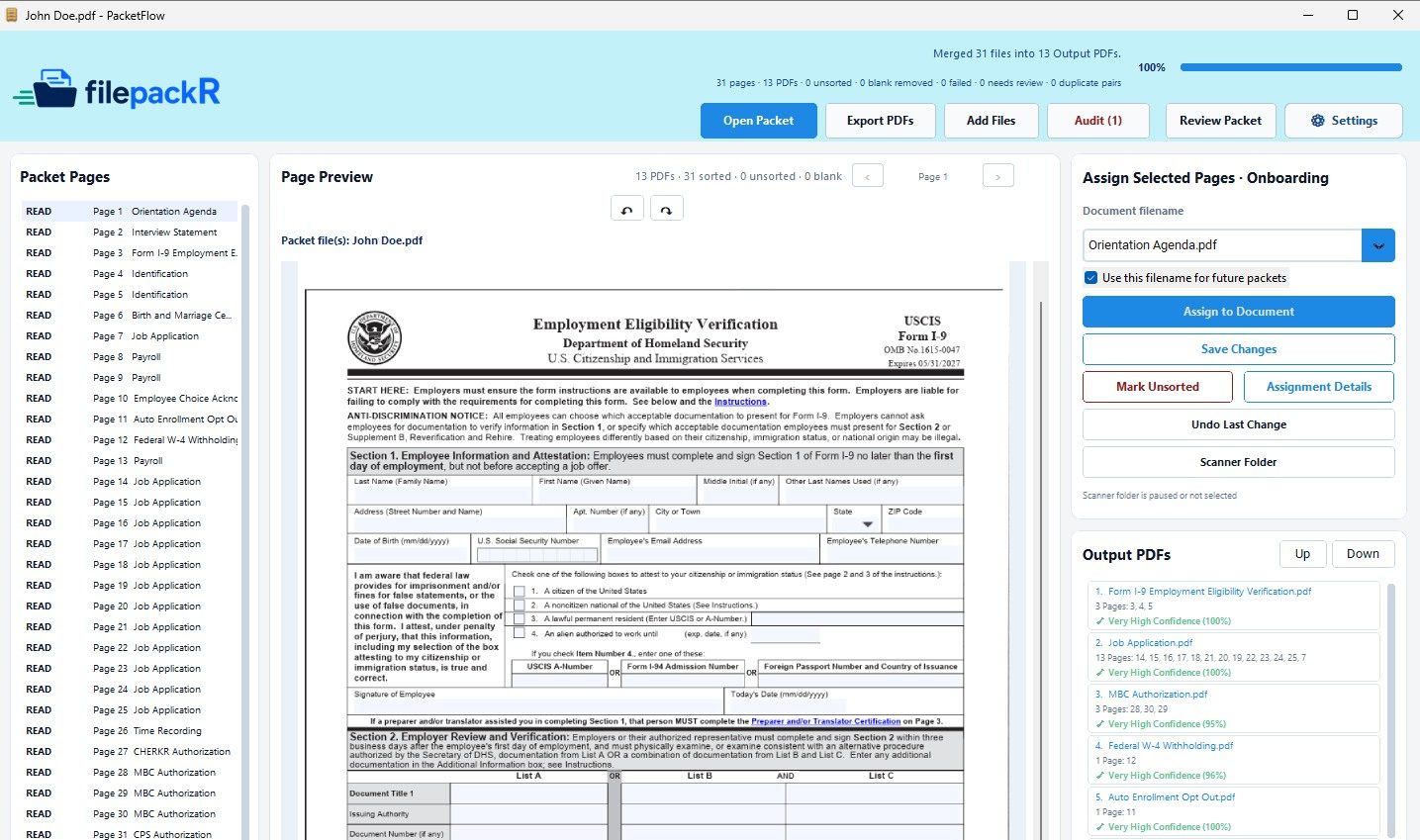Select Page 6 Birth and Marriage row

[x=130, y=316]
